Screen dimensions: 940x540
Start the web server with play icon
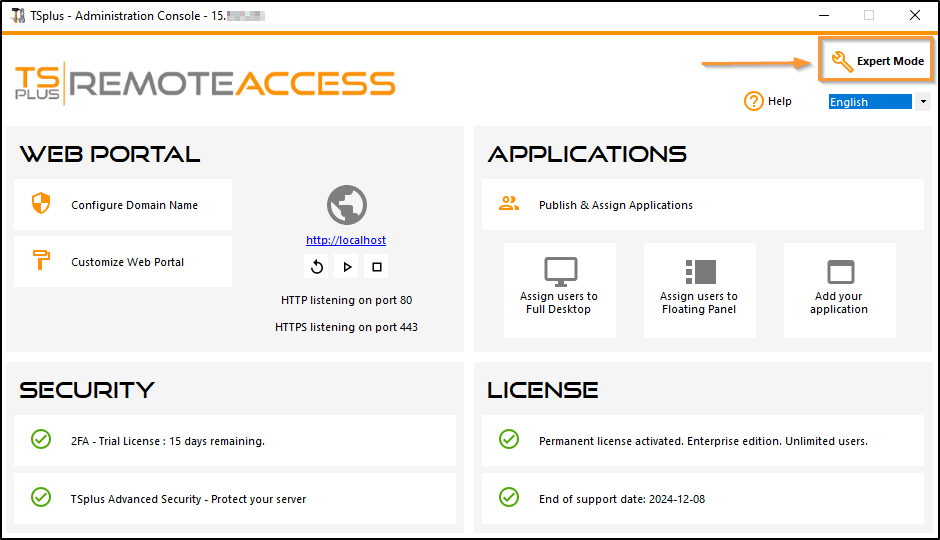click(347, 266)
